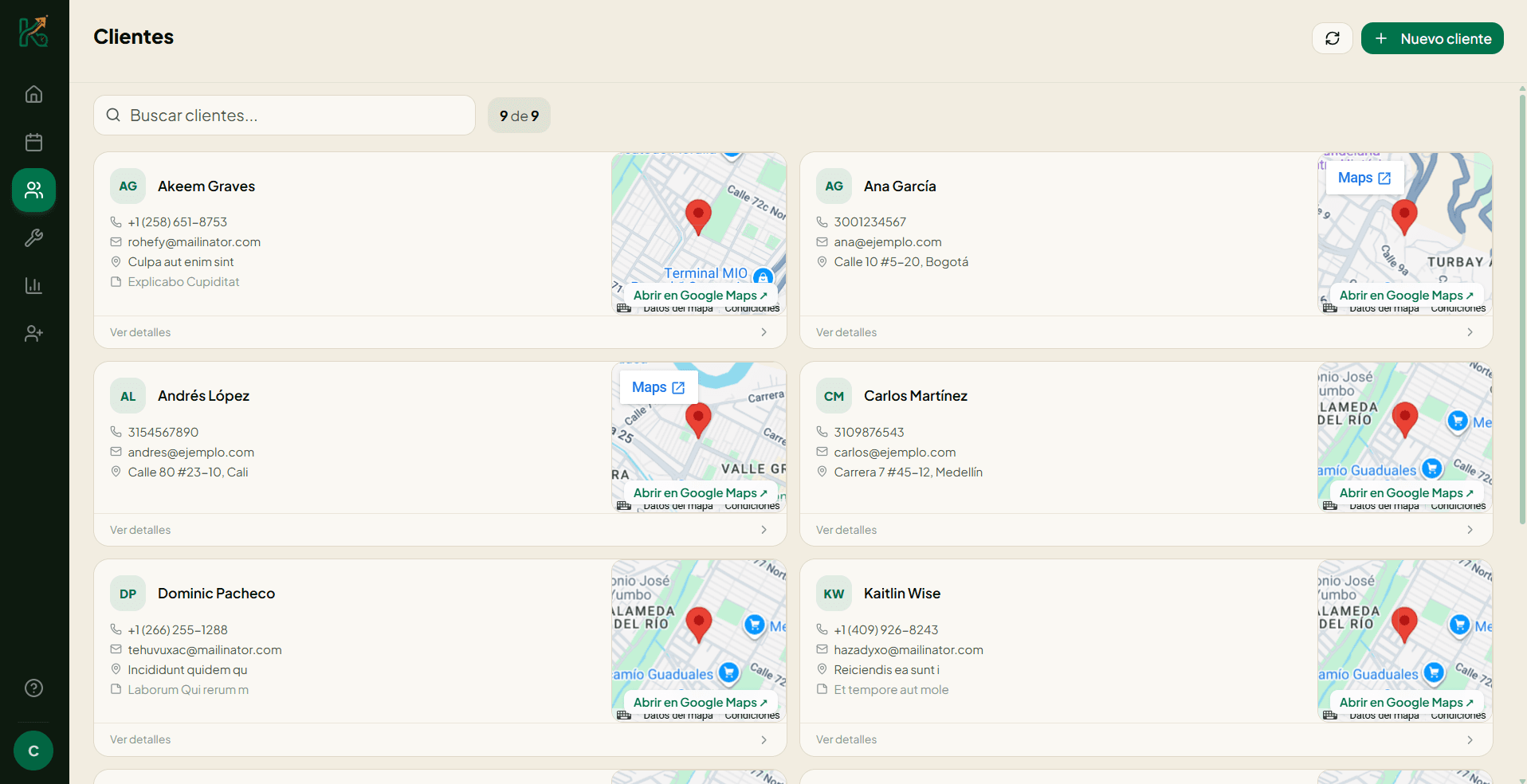Click the DP avatar of Dominic Pacheco

coord(128,594)
